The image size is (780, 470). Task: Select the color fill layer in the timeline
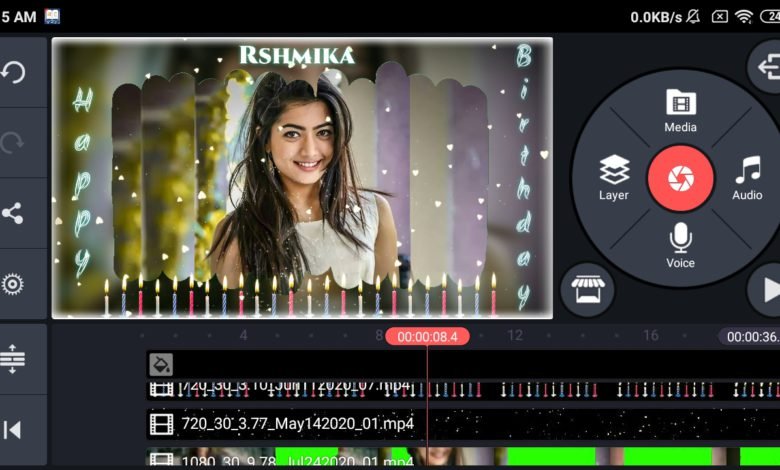[x=161, y=364]
